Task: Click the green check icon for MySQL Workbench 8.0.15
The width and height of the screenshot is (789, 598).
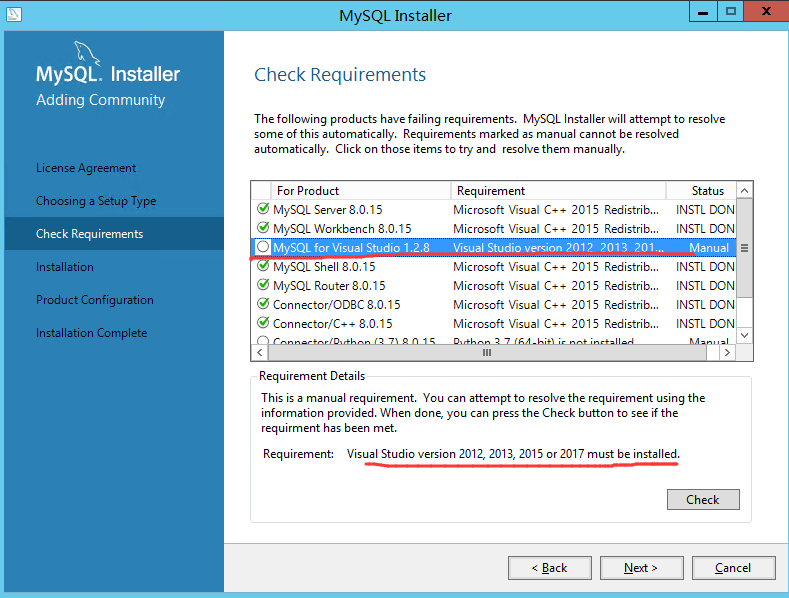Action: (x=263, y=228)
